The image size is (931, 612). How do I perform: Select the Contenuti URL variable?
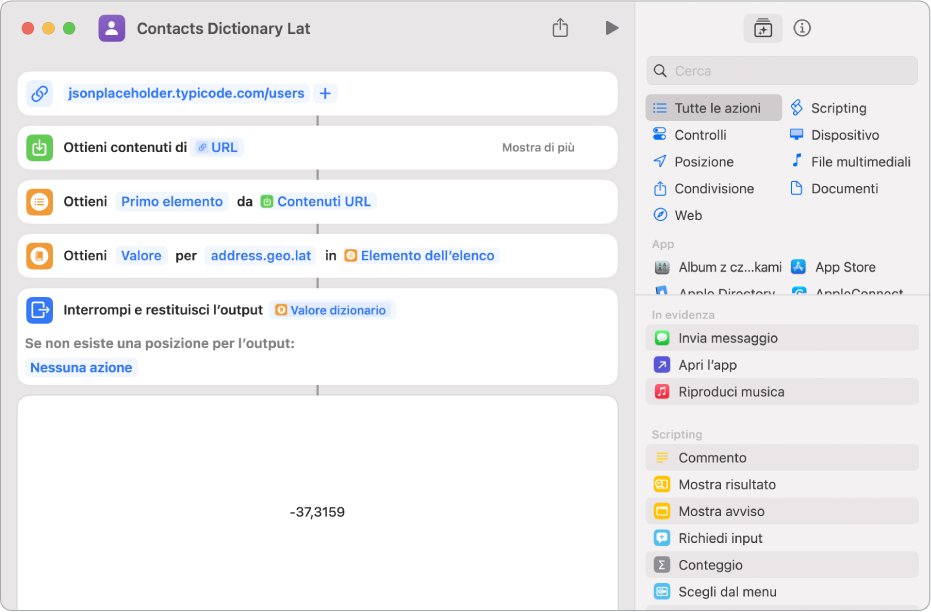tap(316, 202)
